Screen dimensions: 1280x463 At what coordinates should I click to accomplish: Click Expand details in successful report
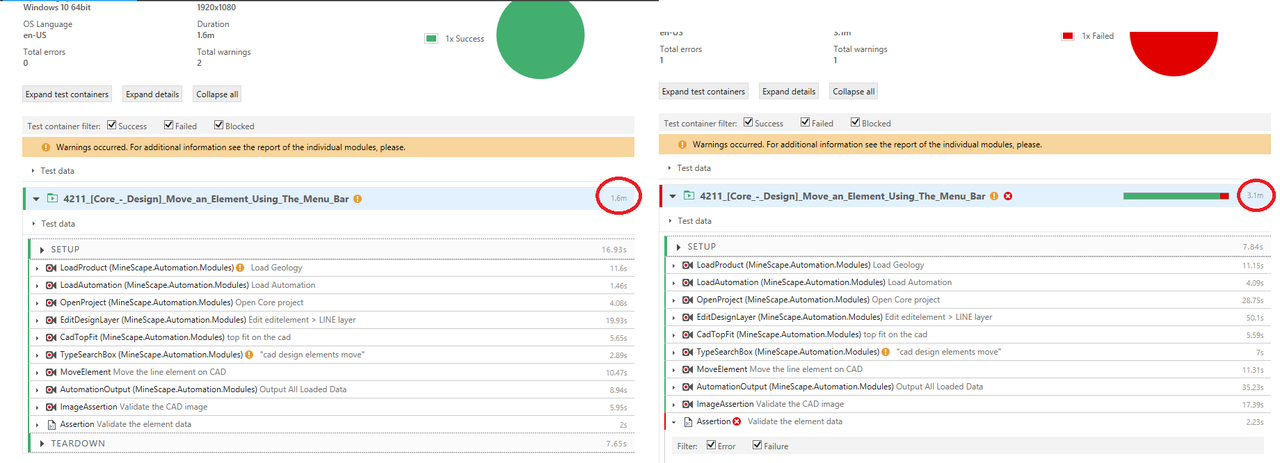(153, 94)
